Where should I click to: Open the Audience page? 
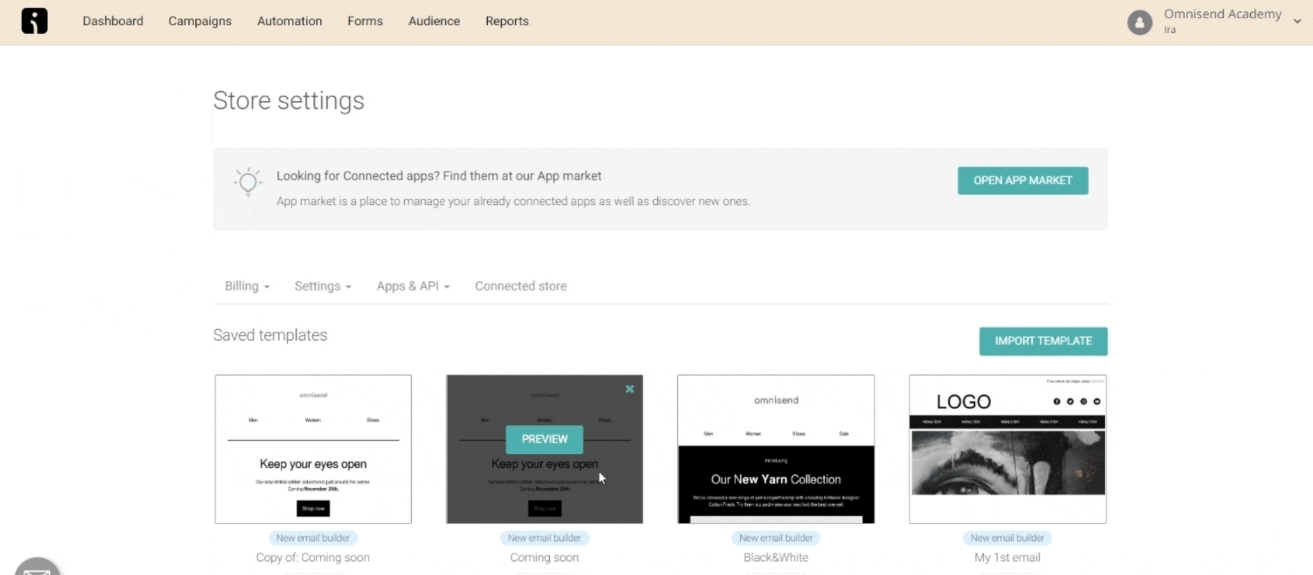(x=434, y=21)
